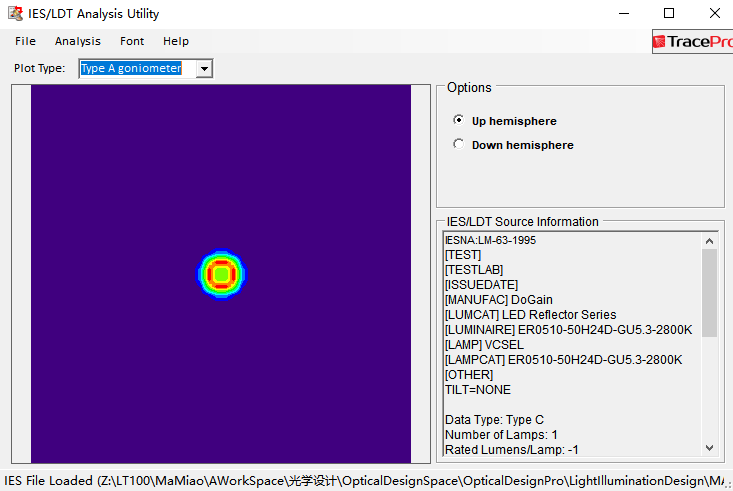Select the Up hemisphere radio button
The width and height of the screenshot is (733, 491).
click(459, 120)
